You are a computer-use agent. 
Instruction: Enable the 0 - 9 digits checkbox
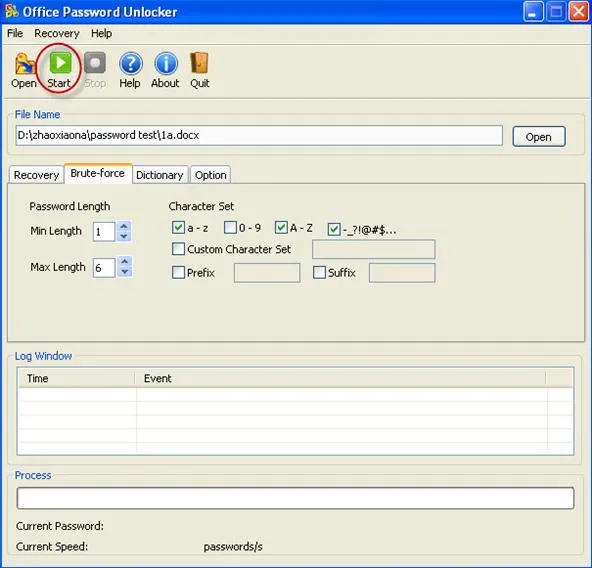pos(230,227)
